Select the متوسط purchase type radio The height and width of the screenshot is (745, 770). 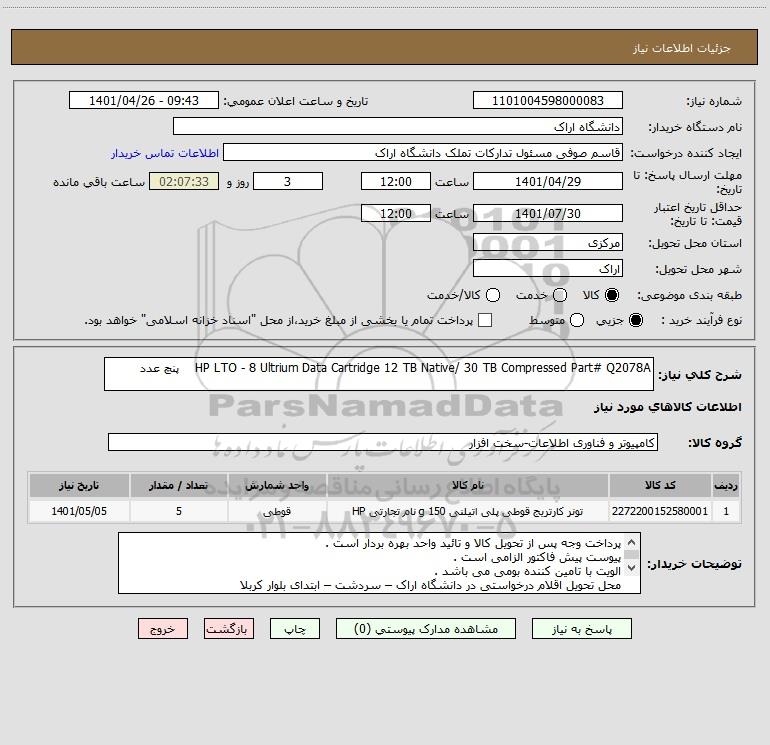(577, 321)
